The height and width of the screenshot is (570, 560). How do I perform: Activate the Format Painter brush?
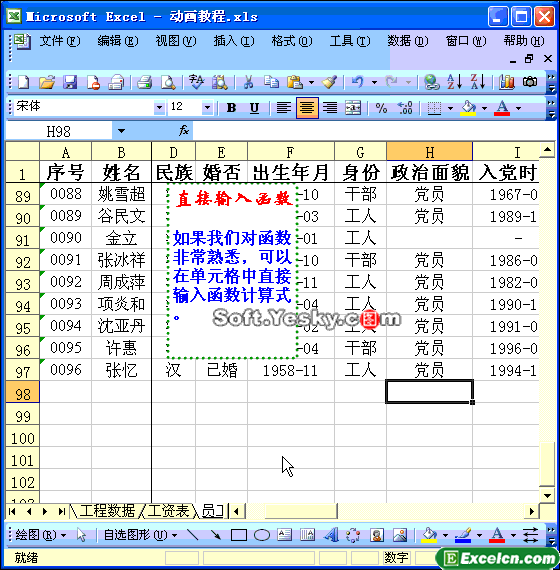click(329, 82)
